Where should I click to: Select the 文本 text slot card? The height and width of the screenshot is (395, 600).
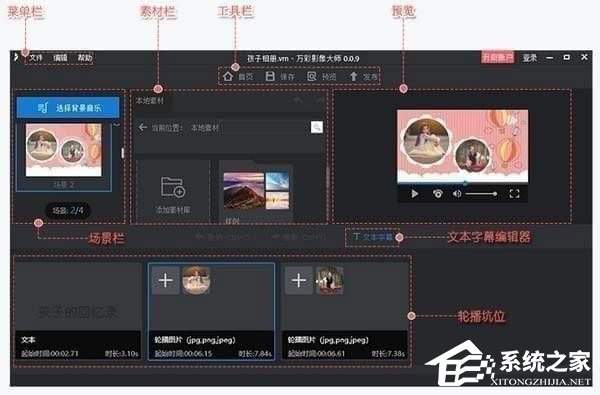coord(78,310)
